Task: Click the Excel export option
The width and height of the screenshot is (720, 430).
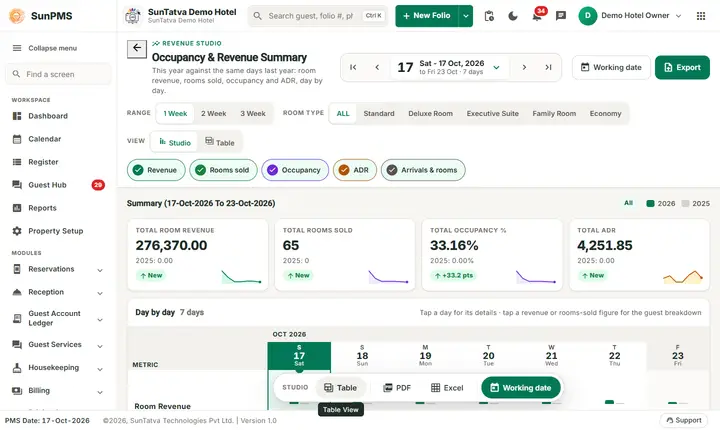Action: pyautogui.click(x=447, y=388)
